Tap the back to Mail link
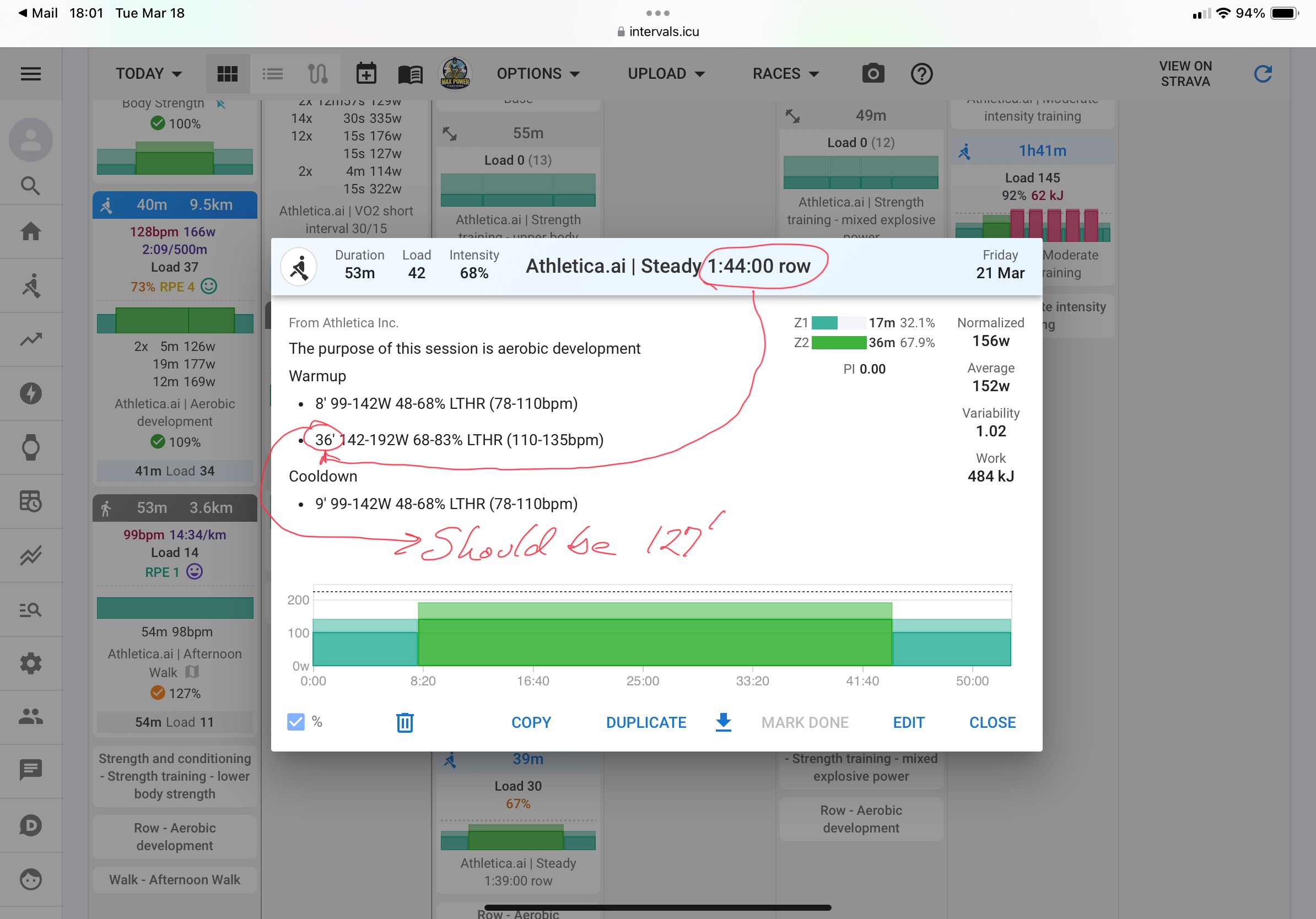The image size is (1316, 919). click(38, 13)
